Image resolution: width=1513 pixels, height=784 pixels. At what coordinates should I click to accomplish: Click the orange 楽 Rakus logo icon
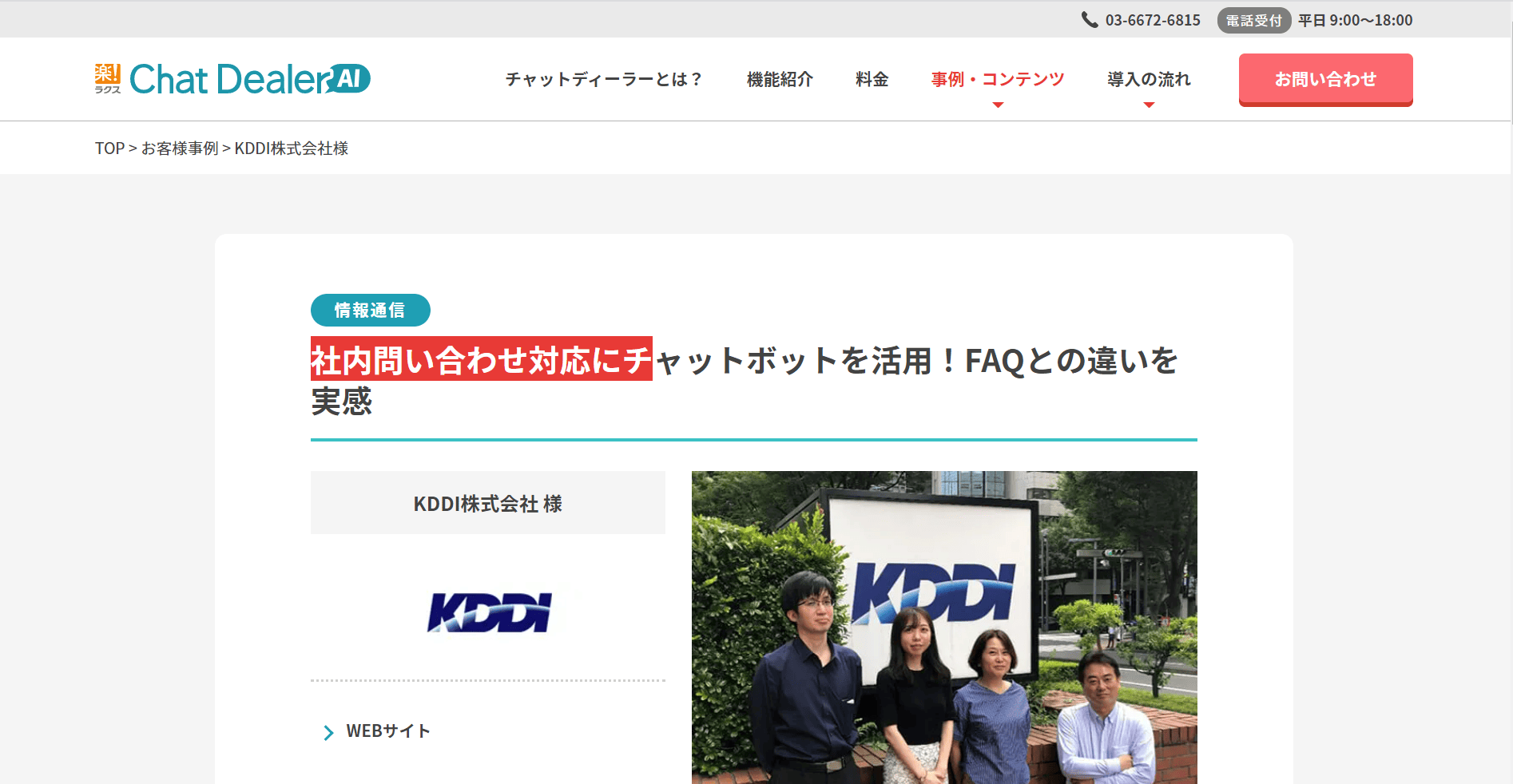coord(107,78)
